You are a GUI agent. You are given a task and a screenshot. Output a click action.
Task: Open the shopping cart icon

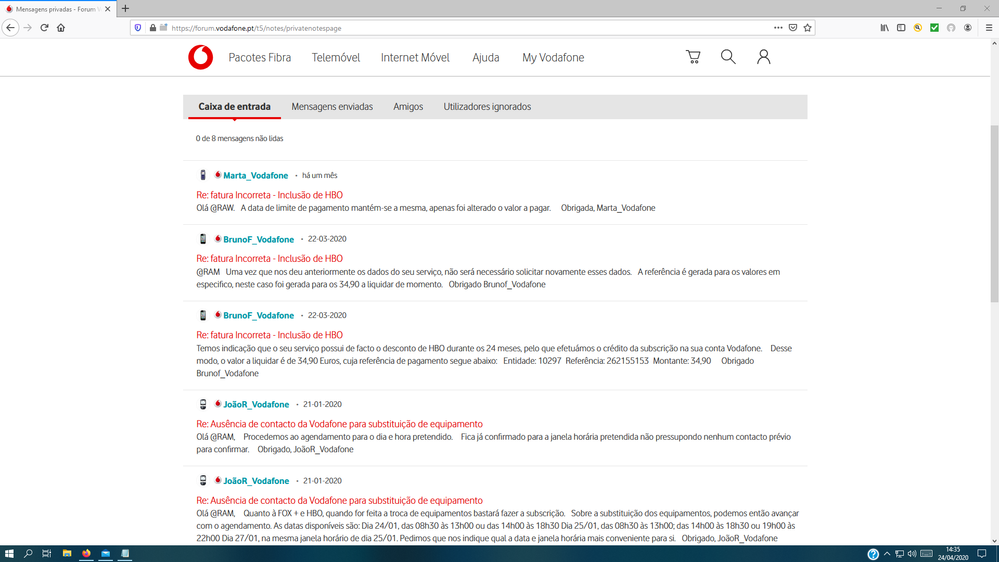[693, 57]
